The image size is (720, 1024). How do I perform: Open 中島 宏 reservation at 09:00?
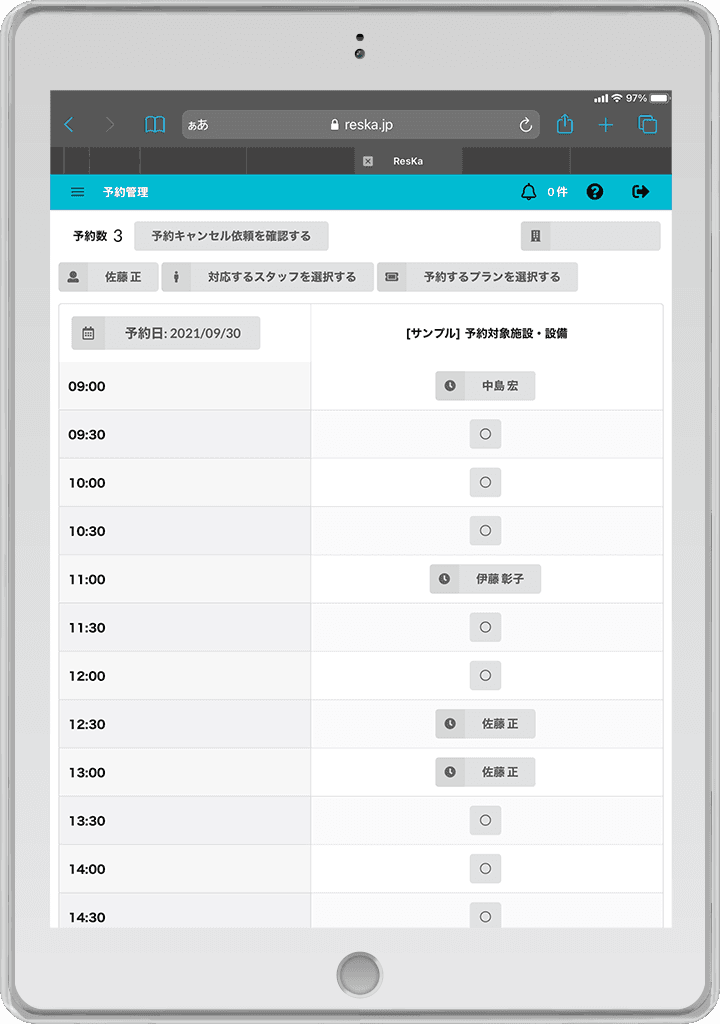pos(485,386)
